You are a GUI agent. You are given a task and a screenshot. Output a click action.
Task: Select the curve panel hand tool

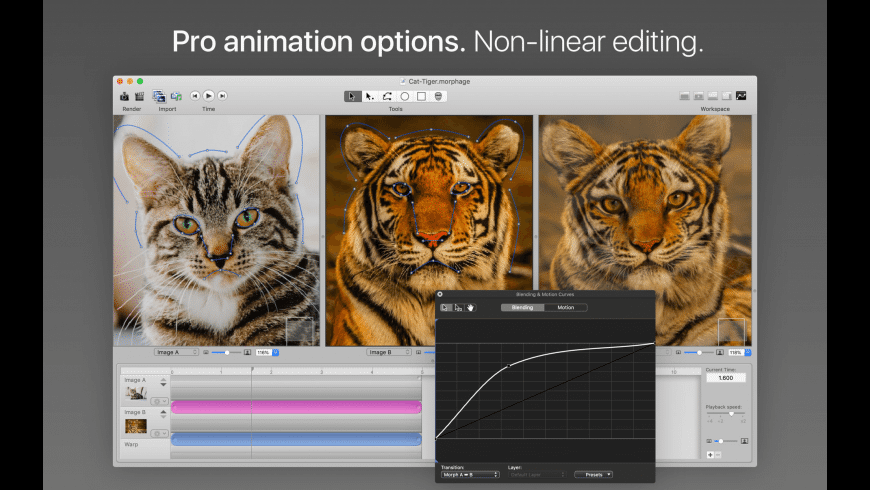pos(471,307)
